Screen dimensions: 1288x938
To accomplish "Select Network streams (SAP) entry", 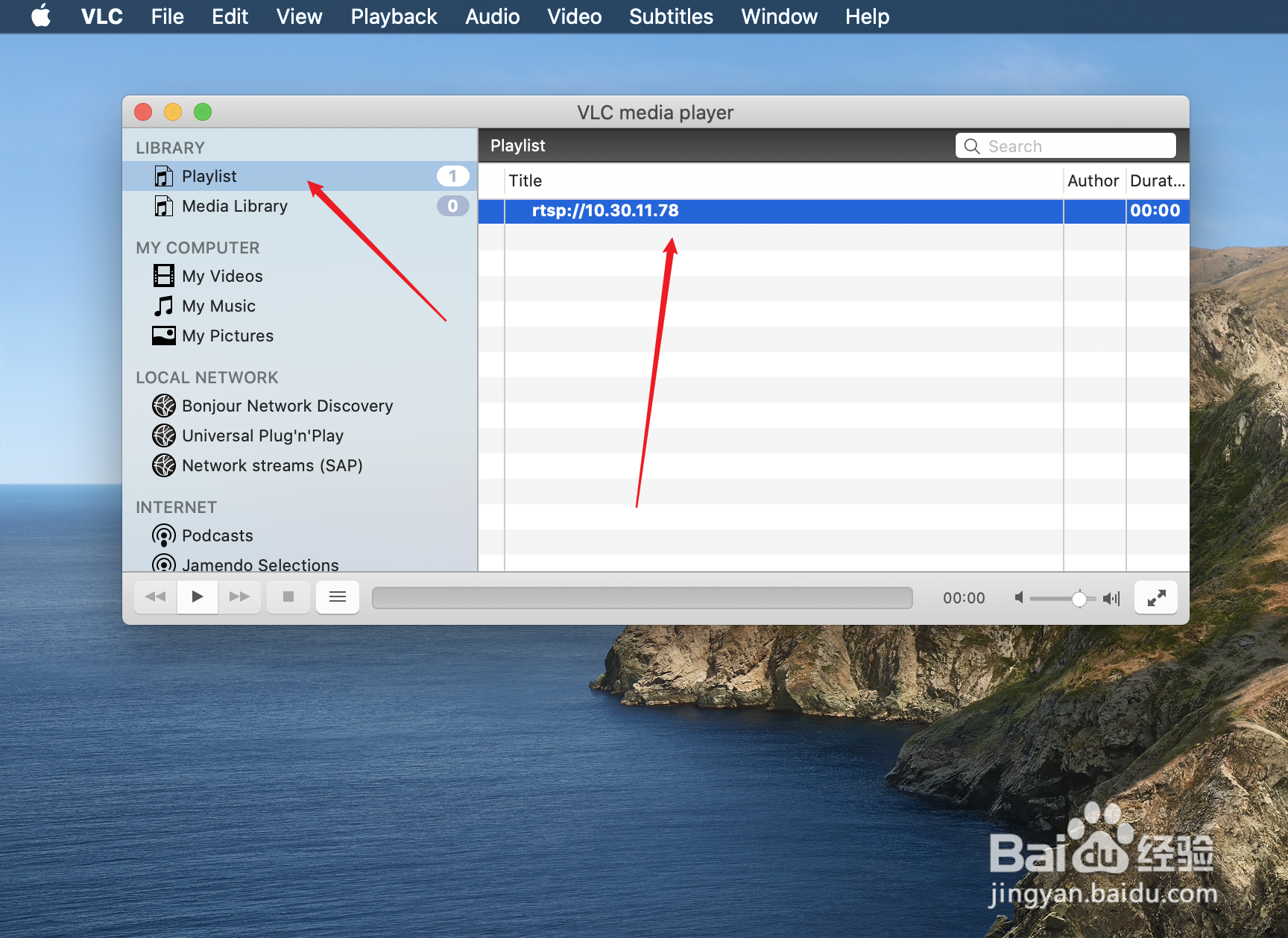I will tap(300, 465).
